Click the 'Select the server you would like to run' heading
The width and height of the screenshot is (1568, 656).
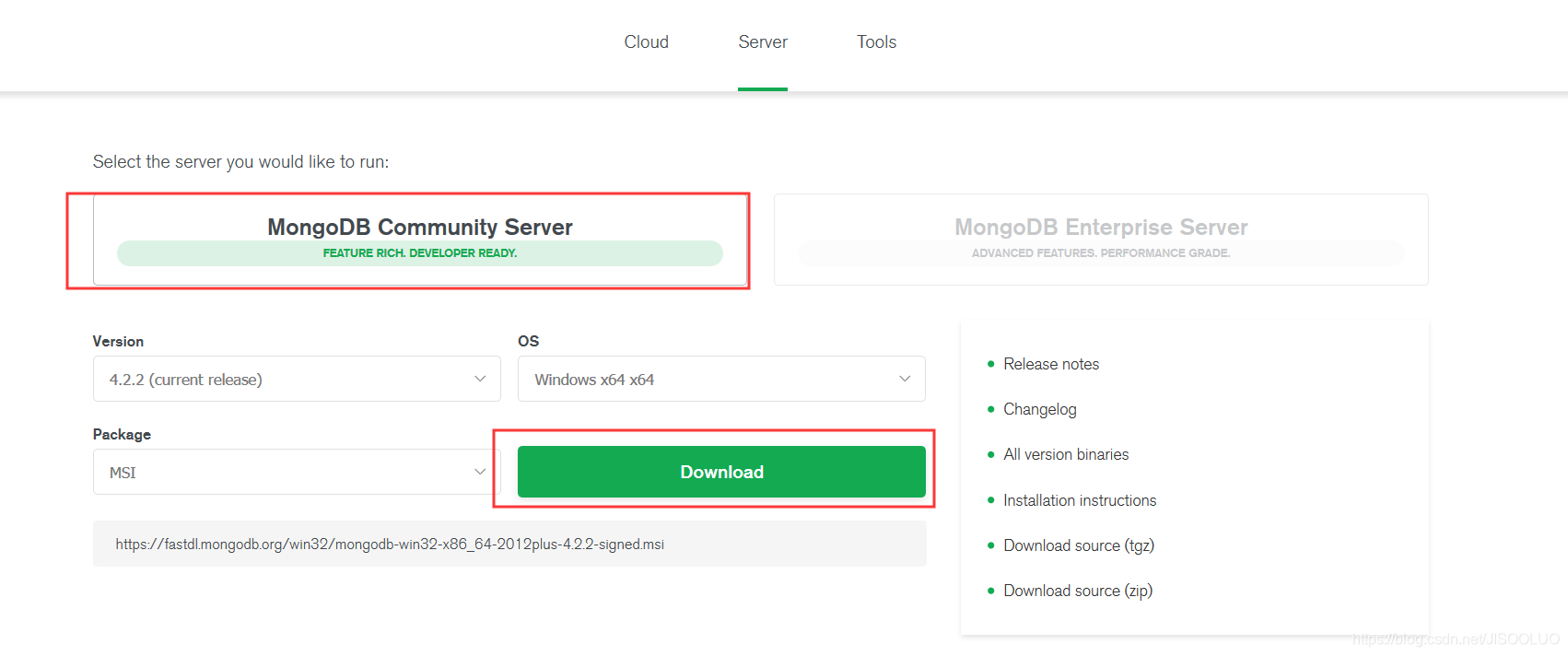pyautogui.click(x=240, y=162)
